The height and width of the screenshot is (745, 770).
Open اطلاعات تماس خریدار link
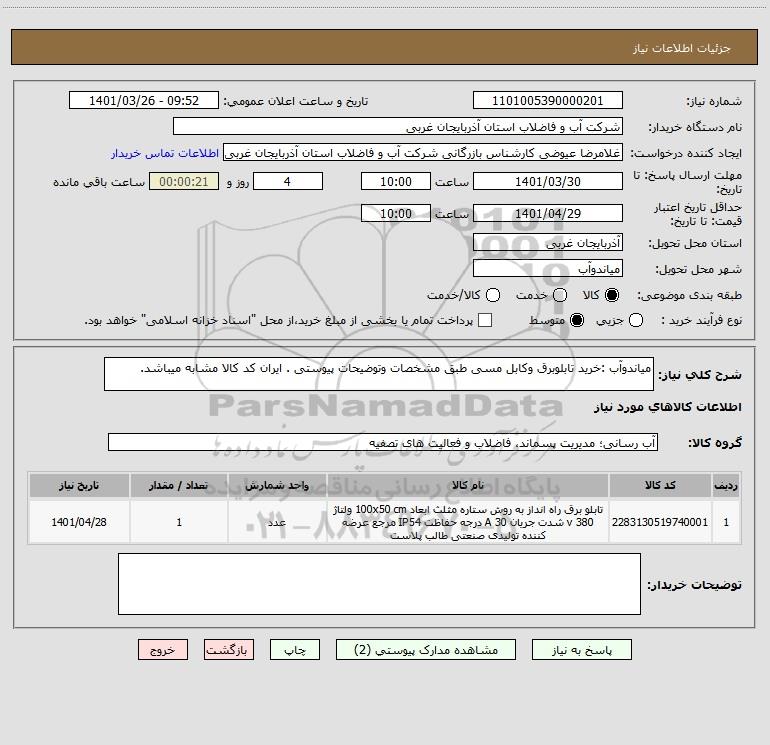pyautogui.click(x=165, y=153)
